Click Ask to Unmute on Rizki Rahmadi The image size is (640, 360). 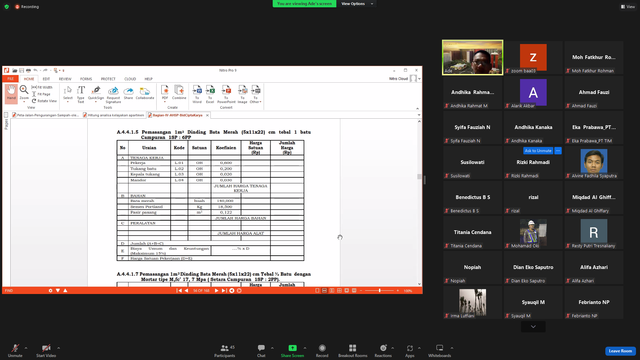coord(538,151)
